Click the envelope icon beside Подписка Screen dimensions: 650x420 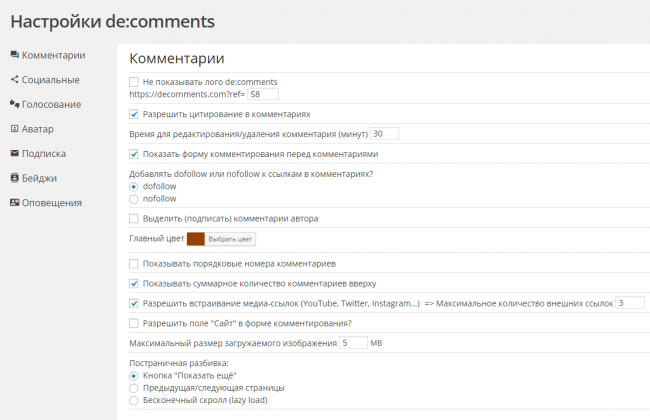(x=14, y=154)
